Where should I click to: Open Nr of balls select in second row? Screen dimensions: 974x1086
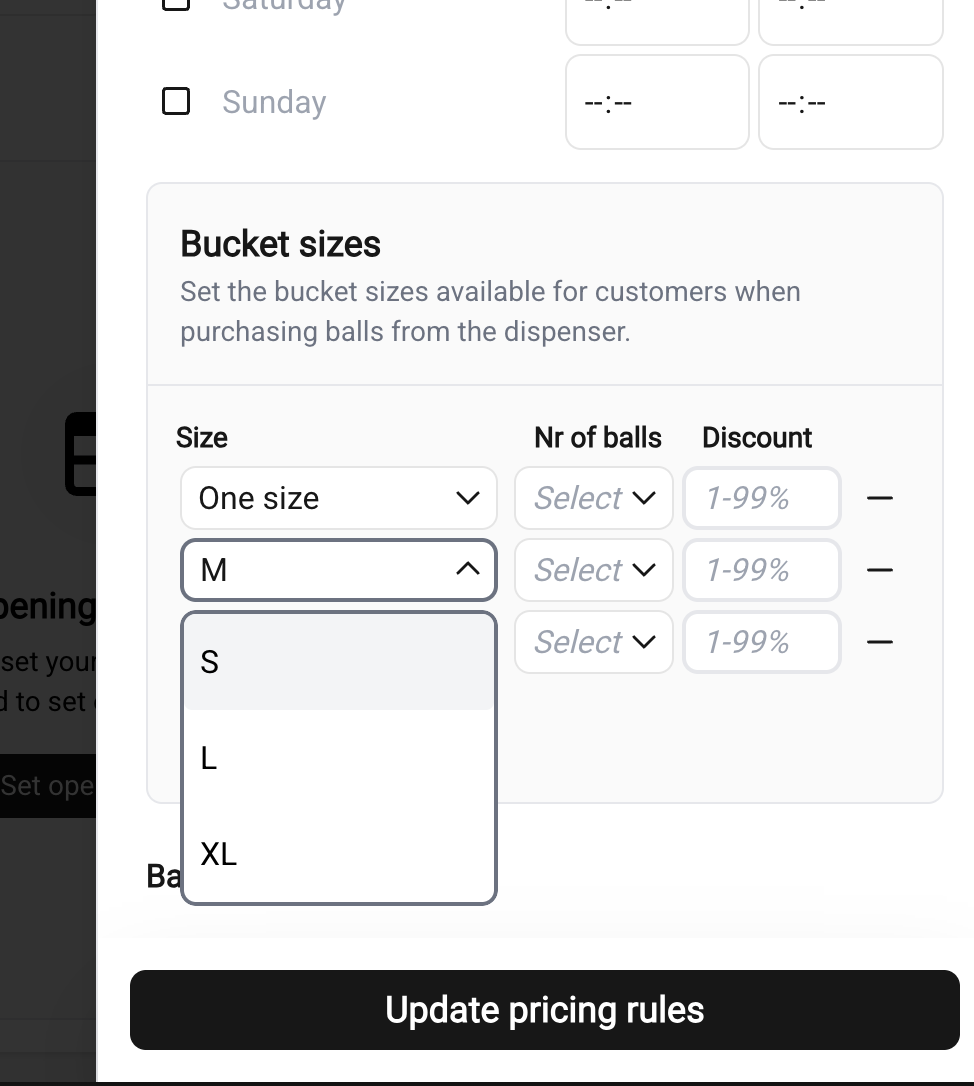pos(594,570)
